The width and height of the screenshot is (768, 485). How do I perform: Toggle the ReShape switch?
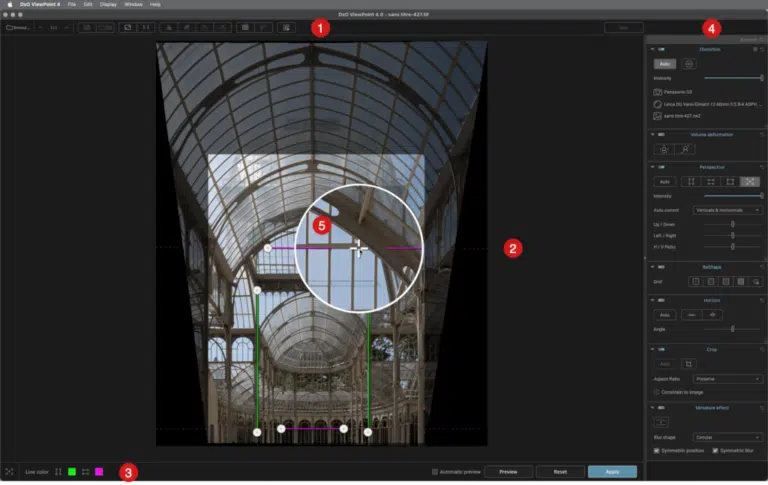click(x=661, y=267)
